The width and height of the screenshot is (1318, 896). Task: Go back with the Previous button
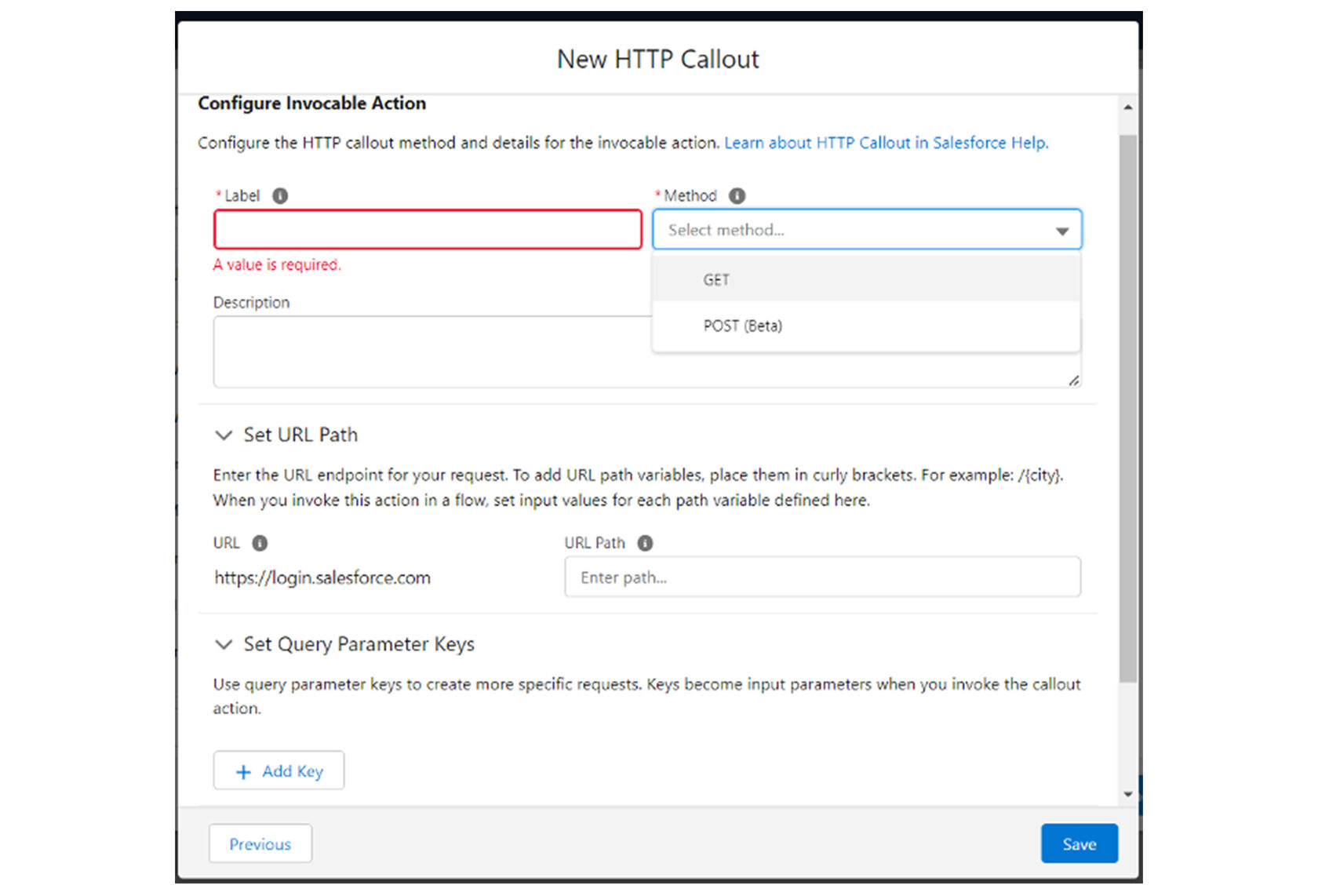260,843
